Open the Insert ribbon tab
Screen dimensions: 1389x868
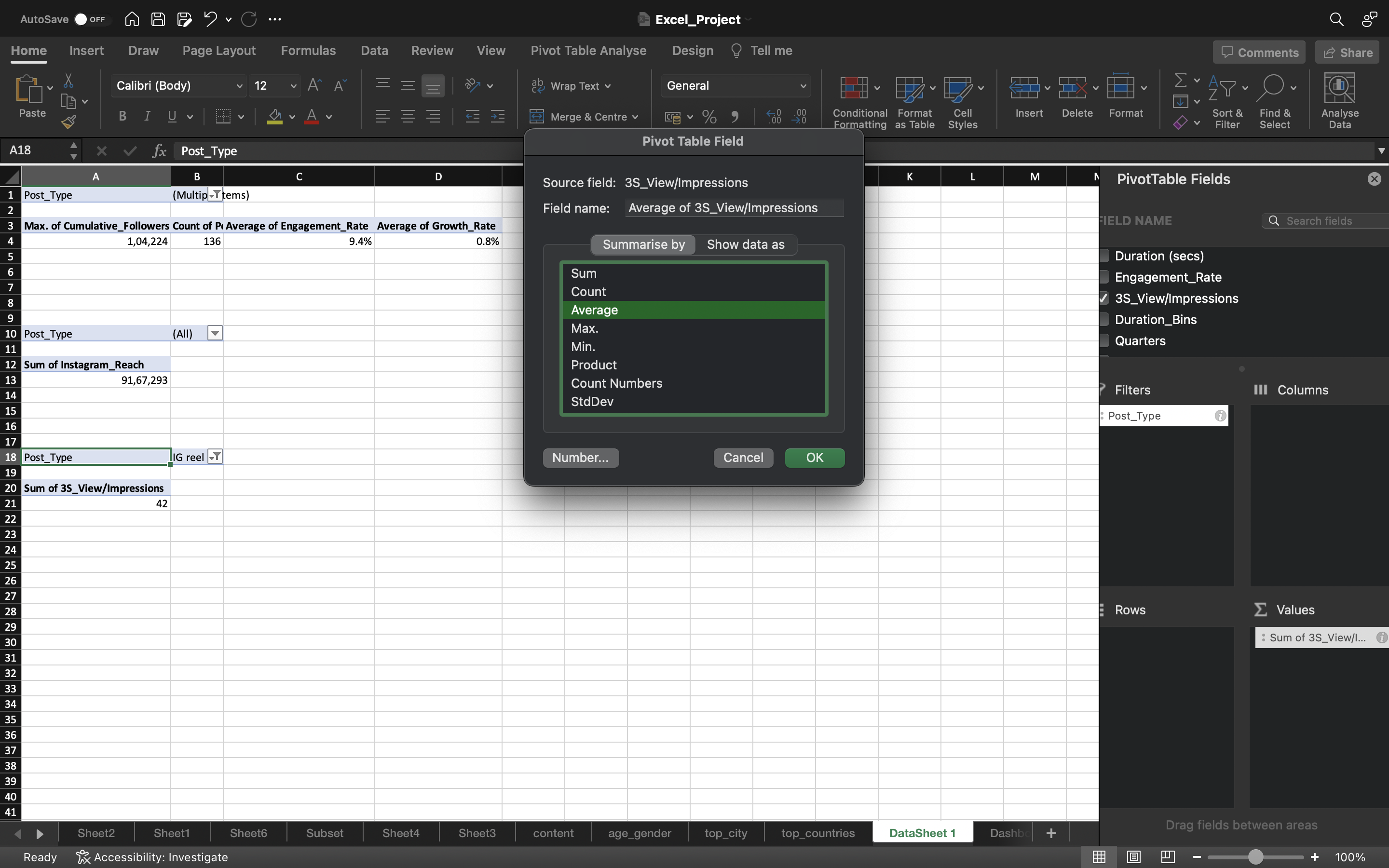(x=86, y=51)
